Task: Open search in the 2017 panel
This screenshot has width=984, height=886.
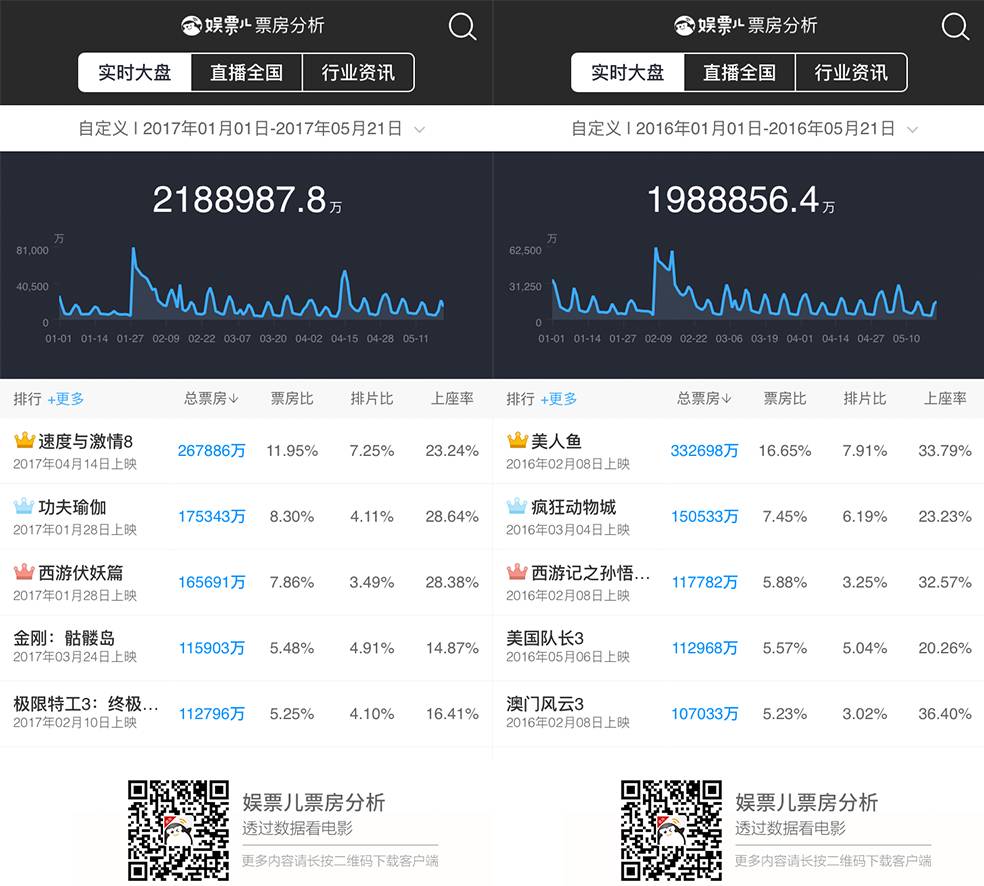Action: point(463,27)
